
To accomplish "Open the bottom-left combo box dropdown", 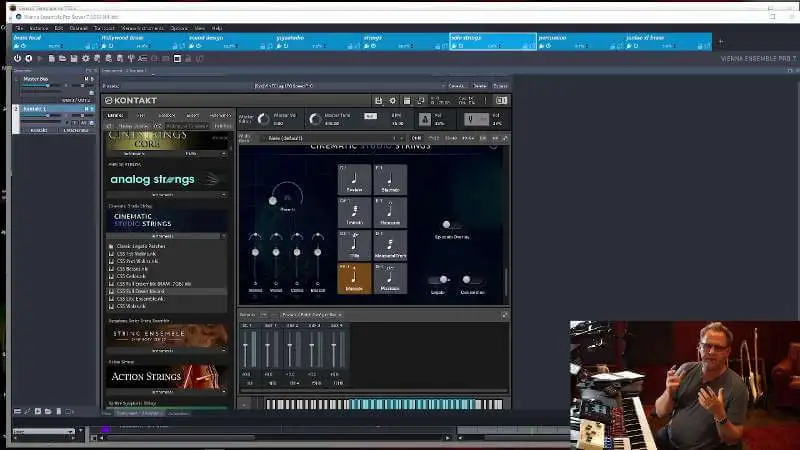I will point(43,432).
